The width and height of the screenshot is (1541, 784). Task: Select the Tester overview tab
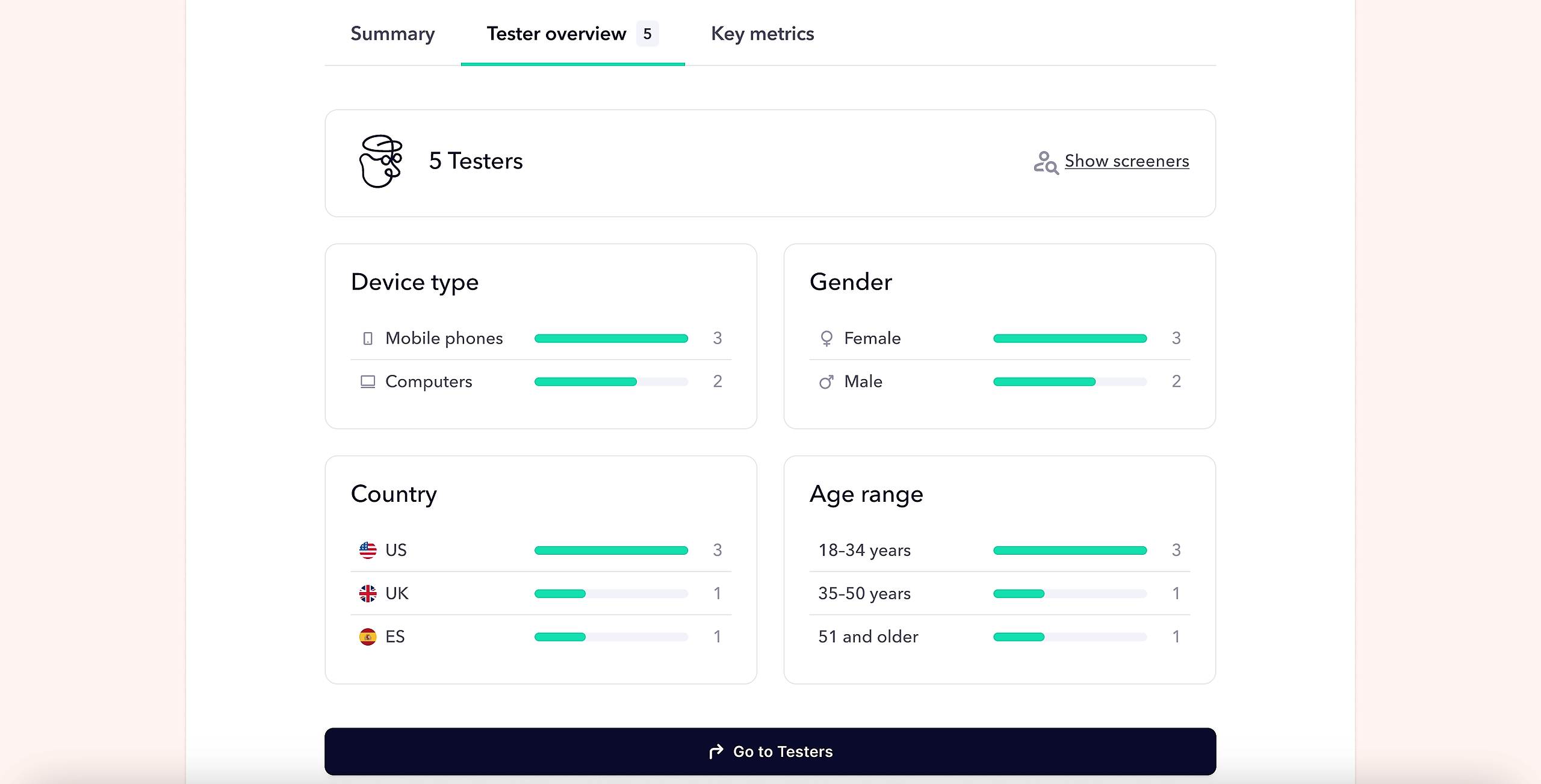pos(556,34)
